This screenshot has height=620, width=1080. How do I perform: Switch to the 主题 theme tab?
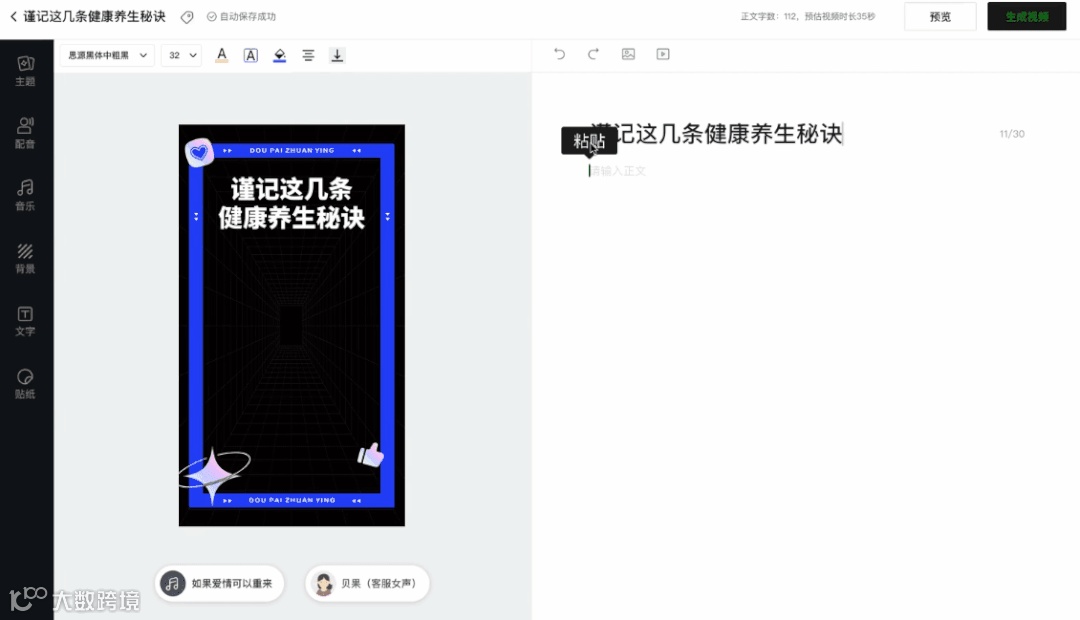point(25,70)
